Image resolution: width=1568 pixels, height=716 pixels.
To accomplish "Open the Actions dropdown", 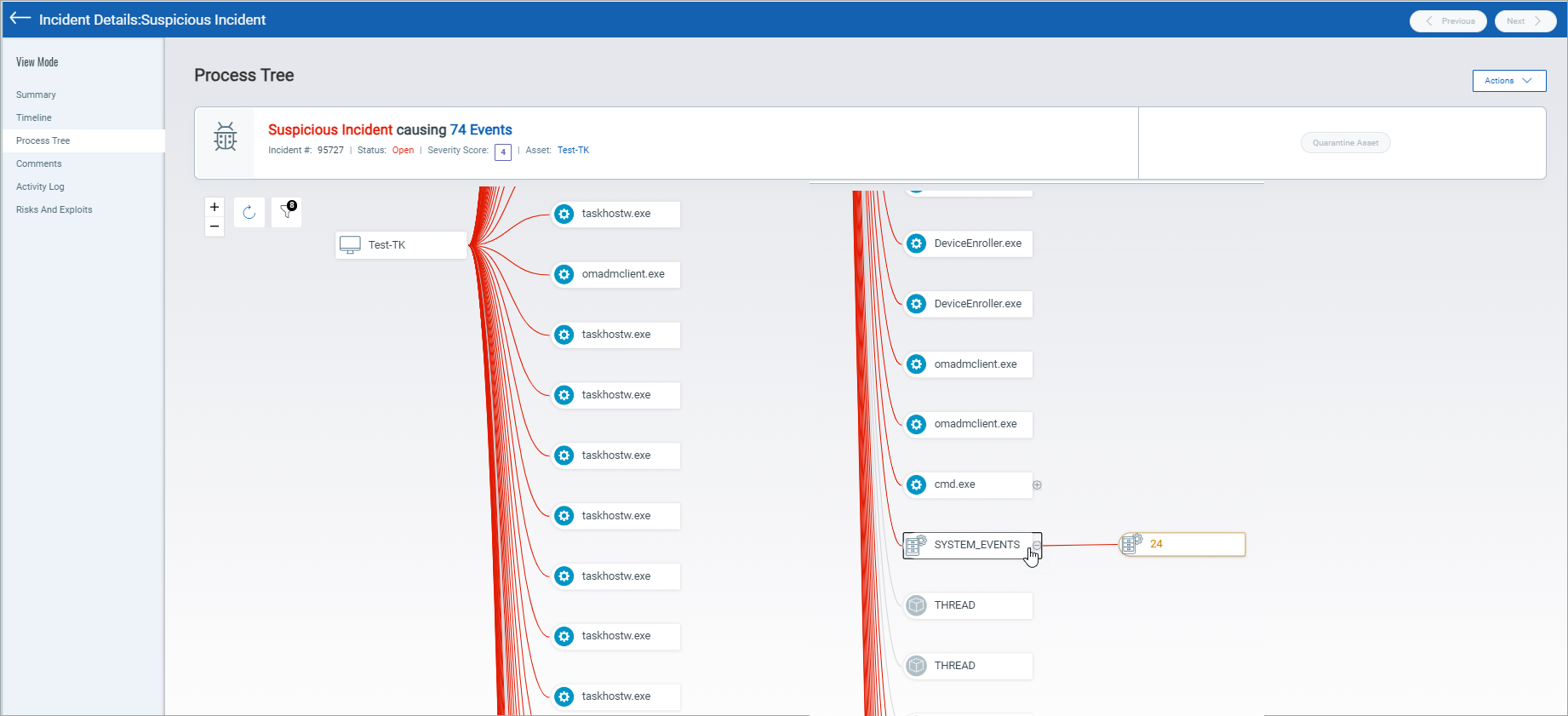I will pyautogui.click(x=1508, y=81).
